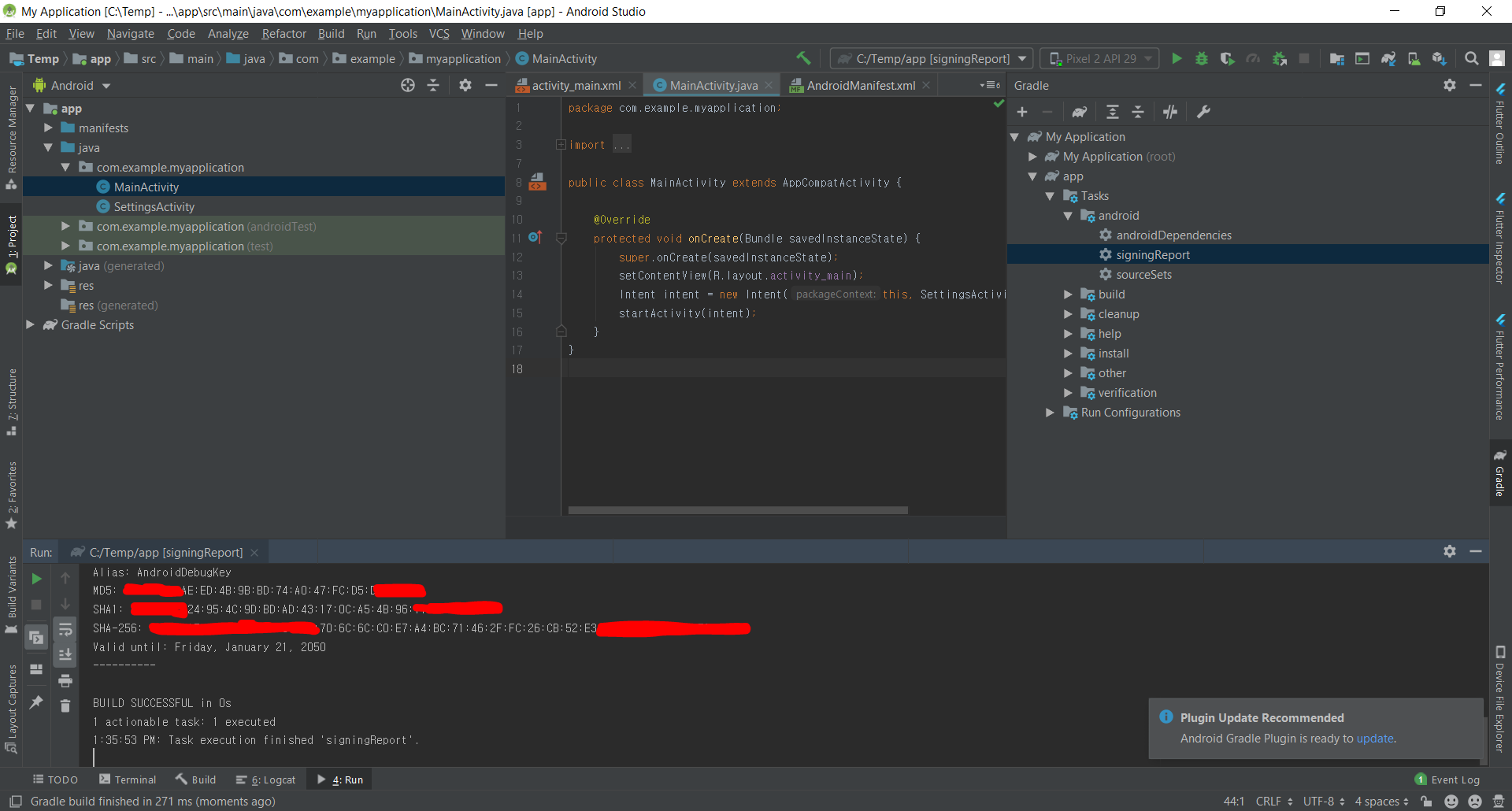1512x811 pixels.
Task: Reload all Gradle projects icon
Action: pos(1079,112)
